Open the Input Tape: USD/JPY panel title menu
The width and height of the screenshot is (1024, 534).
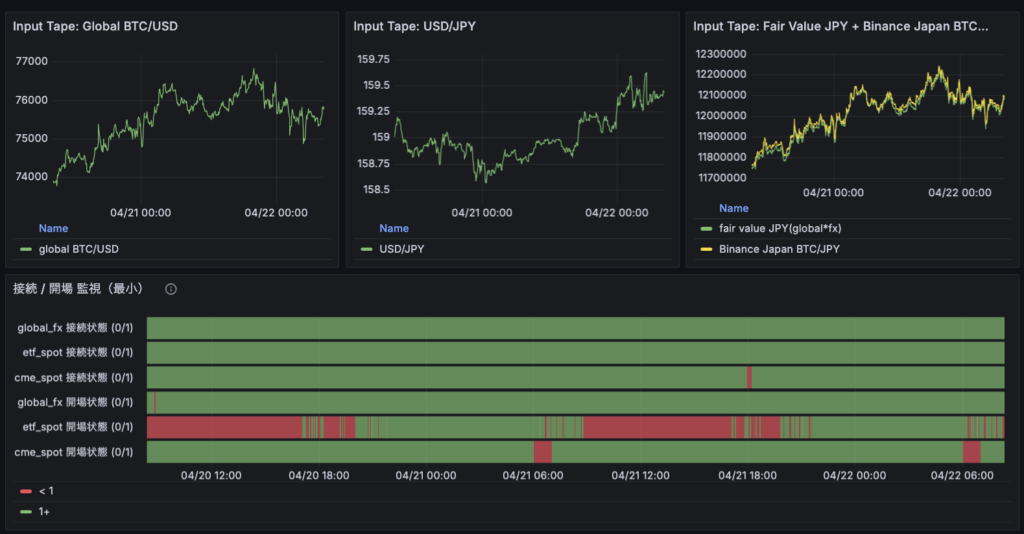coord(414,27)
